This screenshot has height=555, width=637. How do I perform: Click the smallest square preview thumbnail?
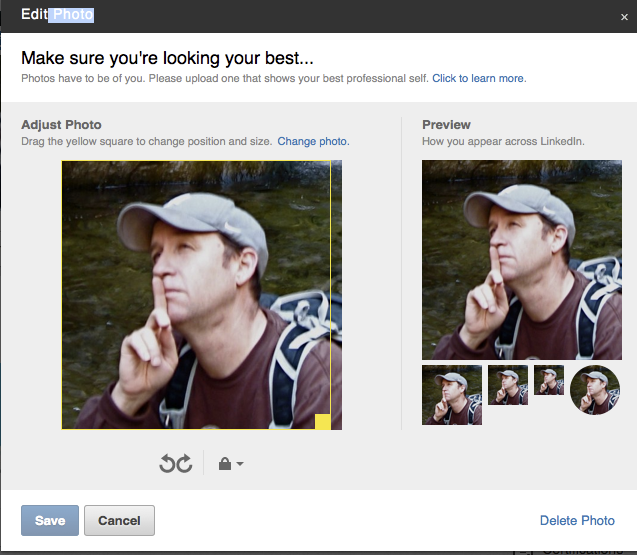(x=549, y=380)
